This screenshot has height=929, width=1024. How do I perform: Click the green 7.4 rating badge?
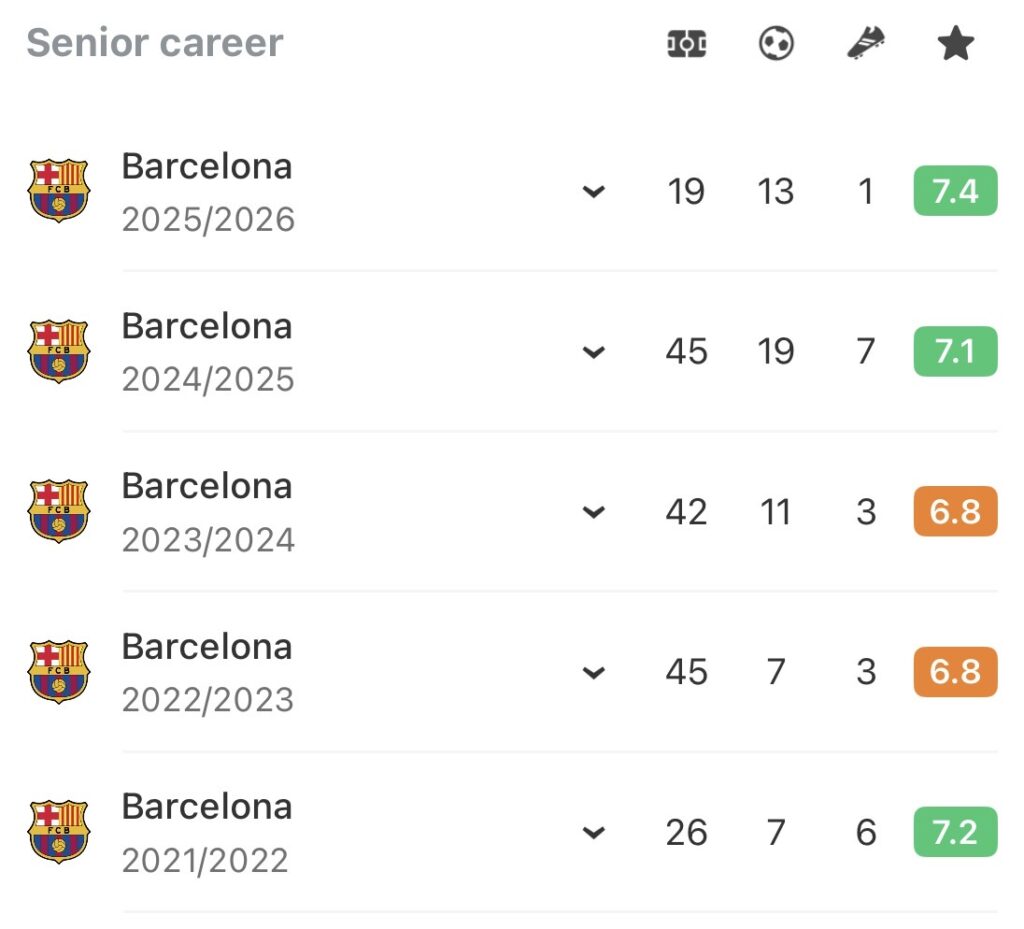pyautogui.click(x=955, y=191)
